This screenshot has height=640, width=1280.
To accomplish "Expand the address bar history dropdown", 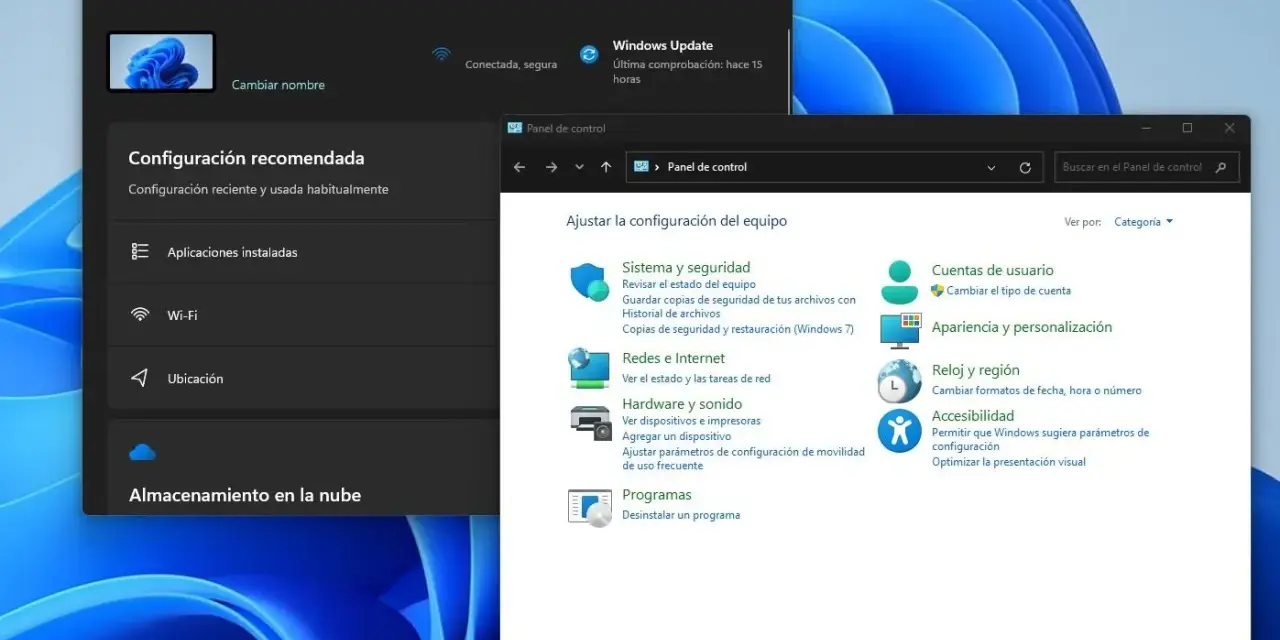I will [991, 168].
